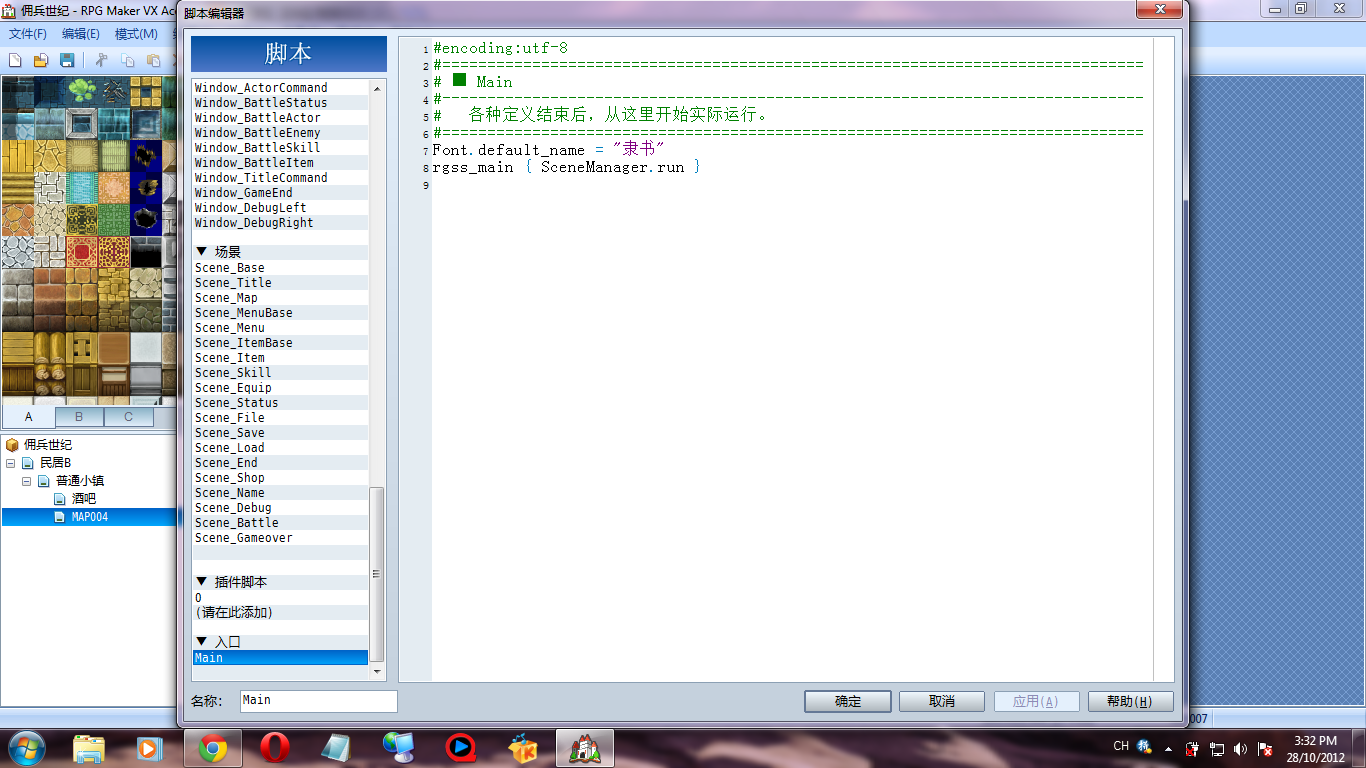This screenshot has width=1366, height=768.
Task: Collapse the 普通小镇 map tree node
Action: (x=27, y=481)
